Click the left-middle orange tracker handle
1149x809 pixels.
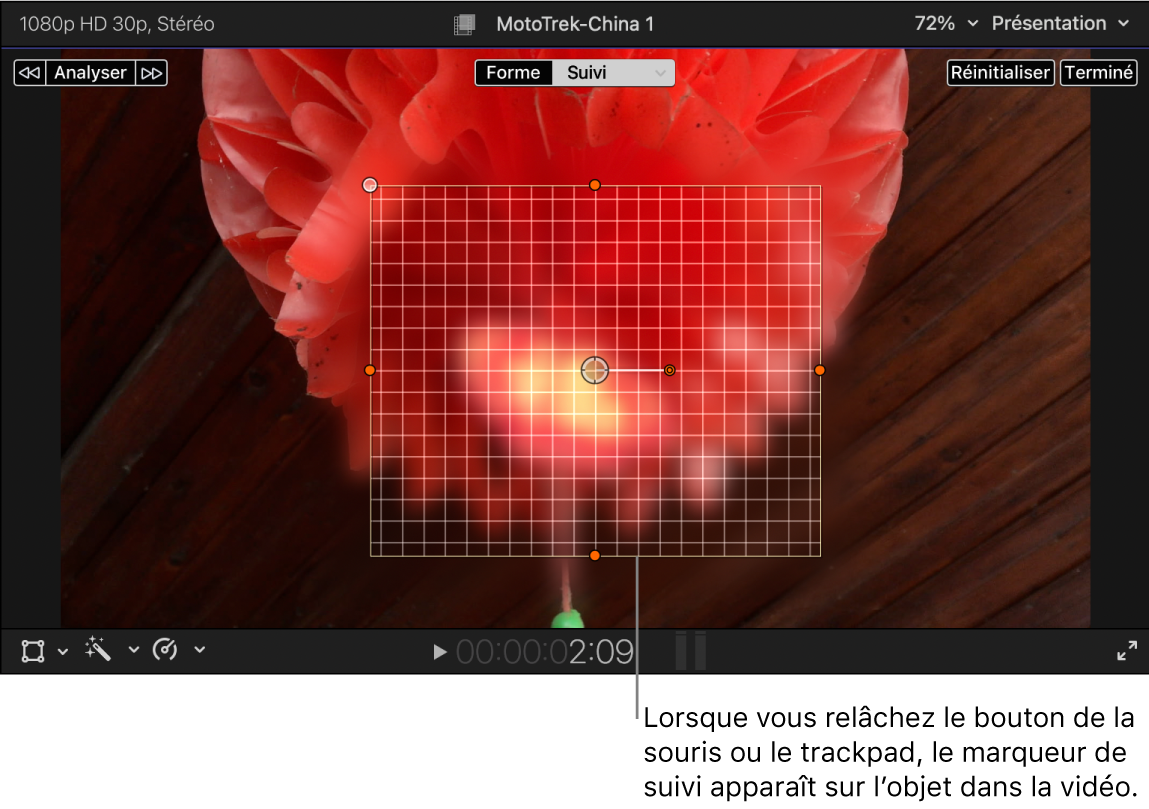tap(370, 371)
